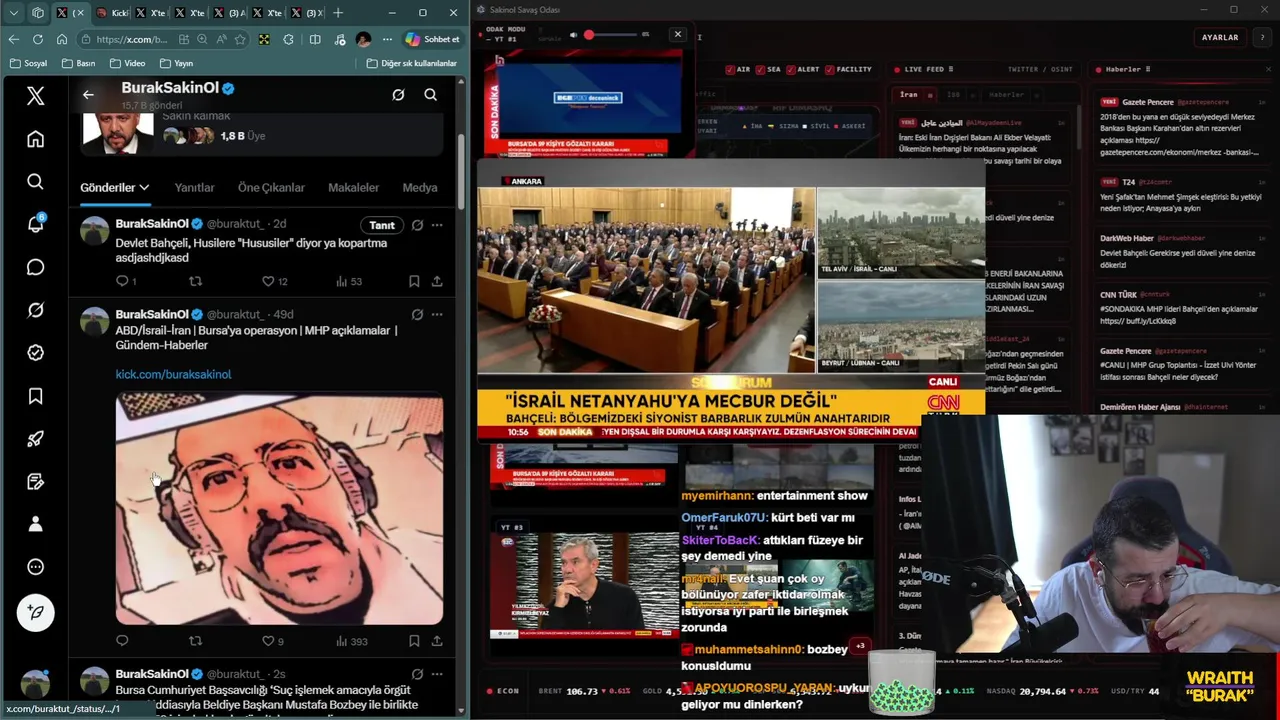Open more options for Devlet Bahçeli post

[437, 225]
